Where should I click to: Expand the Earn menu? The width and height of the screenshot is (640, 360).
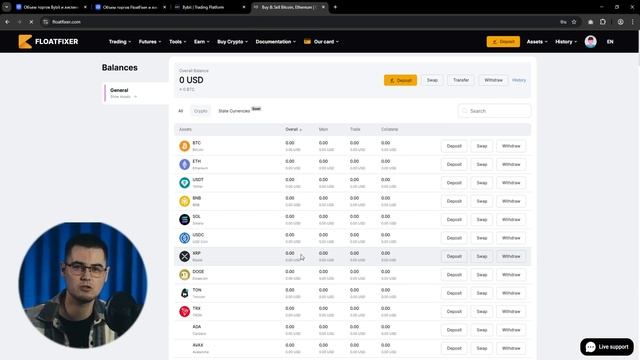(202, 42)
